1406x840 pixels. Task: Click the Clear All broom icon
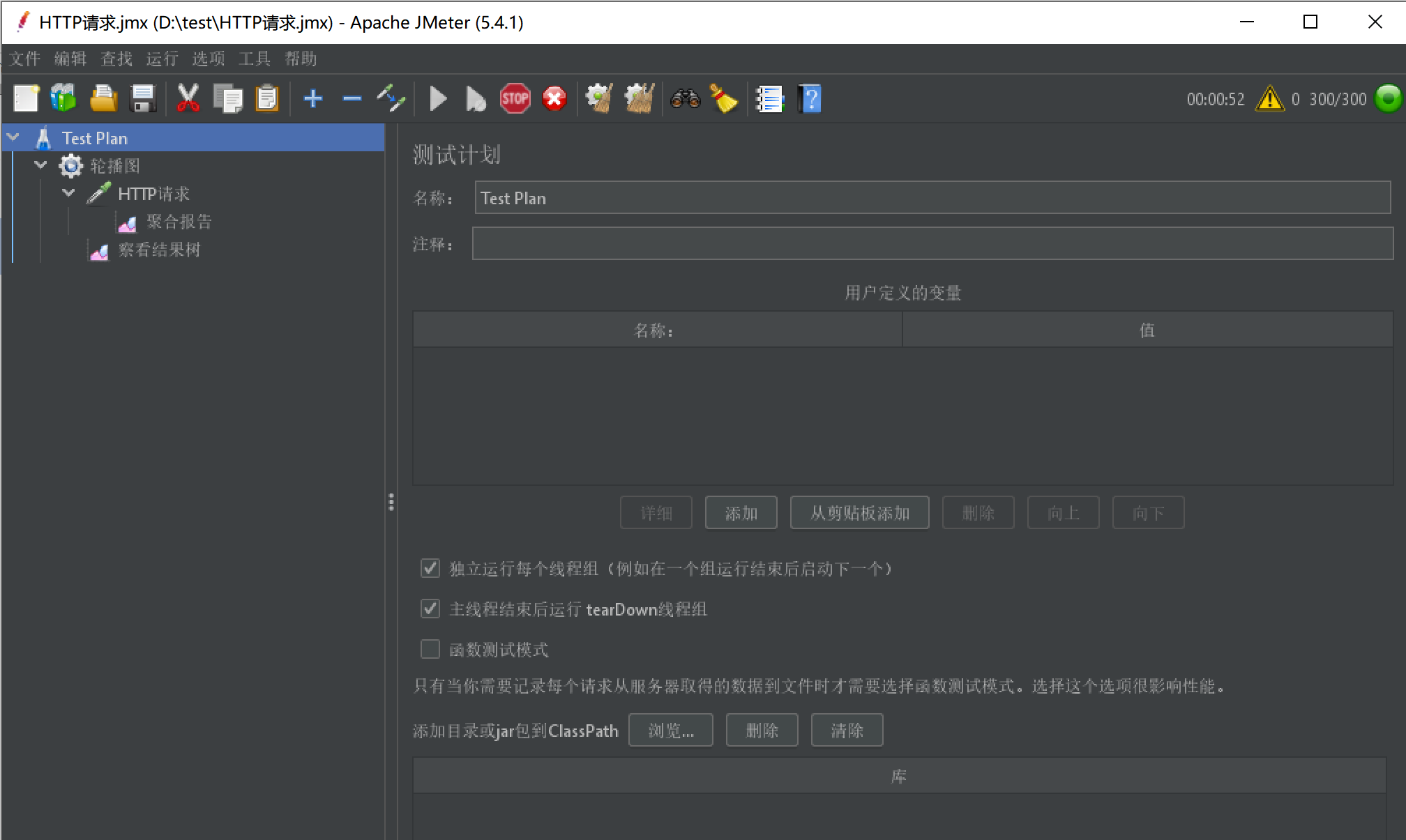(639, 99)
